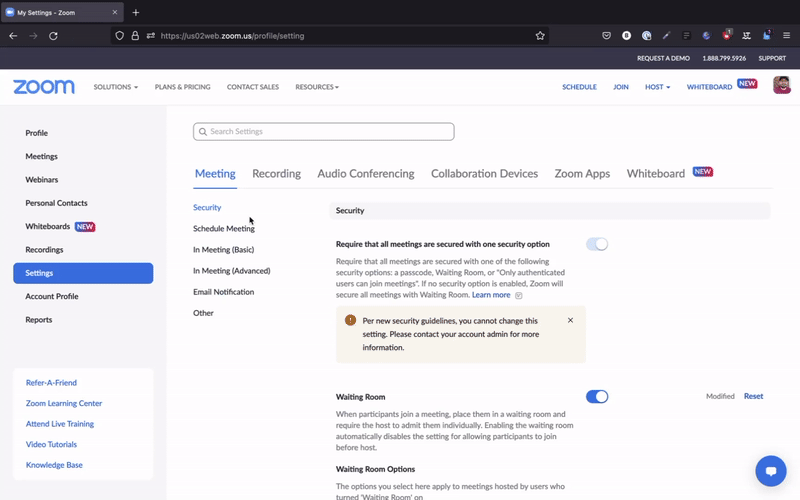800x500 pixels.
Task: Open the browser hamburger menu
Action: click(x=786, y=36)
